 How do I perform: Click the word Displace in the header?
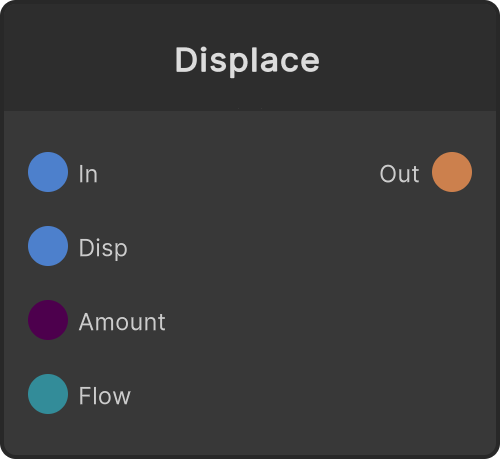pyautogui.click(x=247, y=61)
